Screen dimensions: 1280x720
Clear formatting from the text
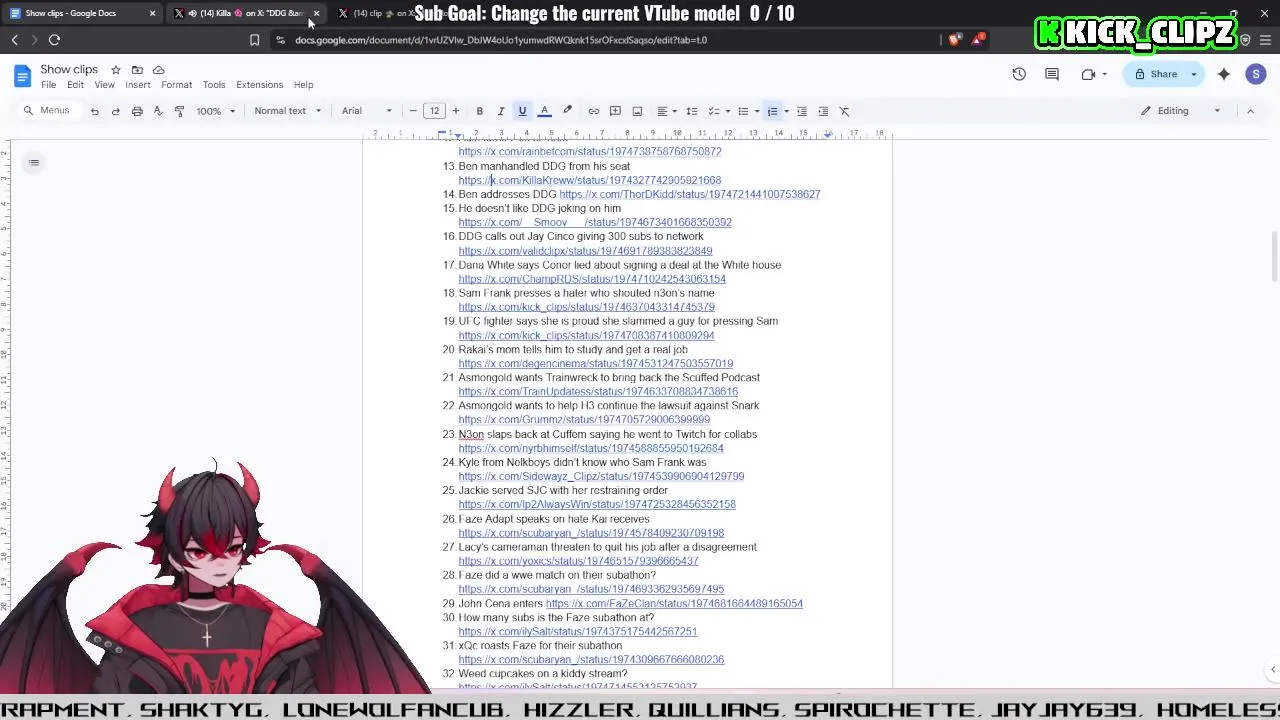pos(845,111)
